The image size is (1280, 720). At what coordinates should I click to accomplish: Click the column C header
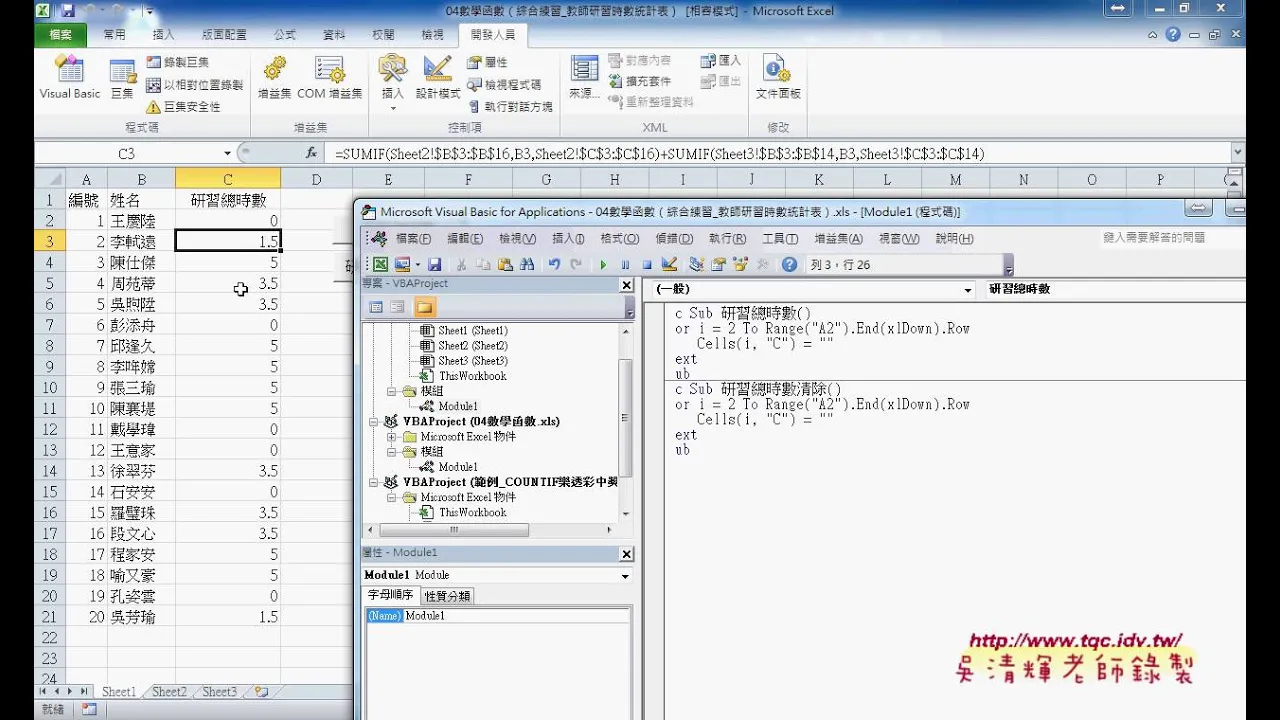tap(227, 179)
